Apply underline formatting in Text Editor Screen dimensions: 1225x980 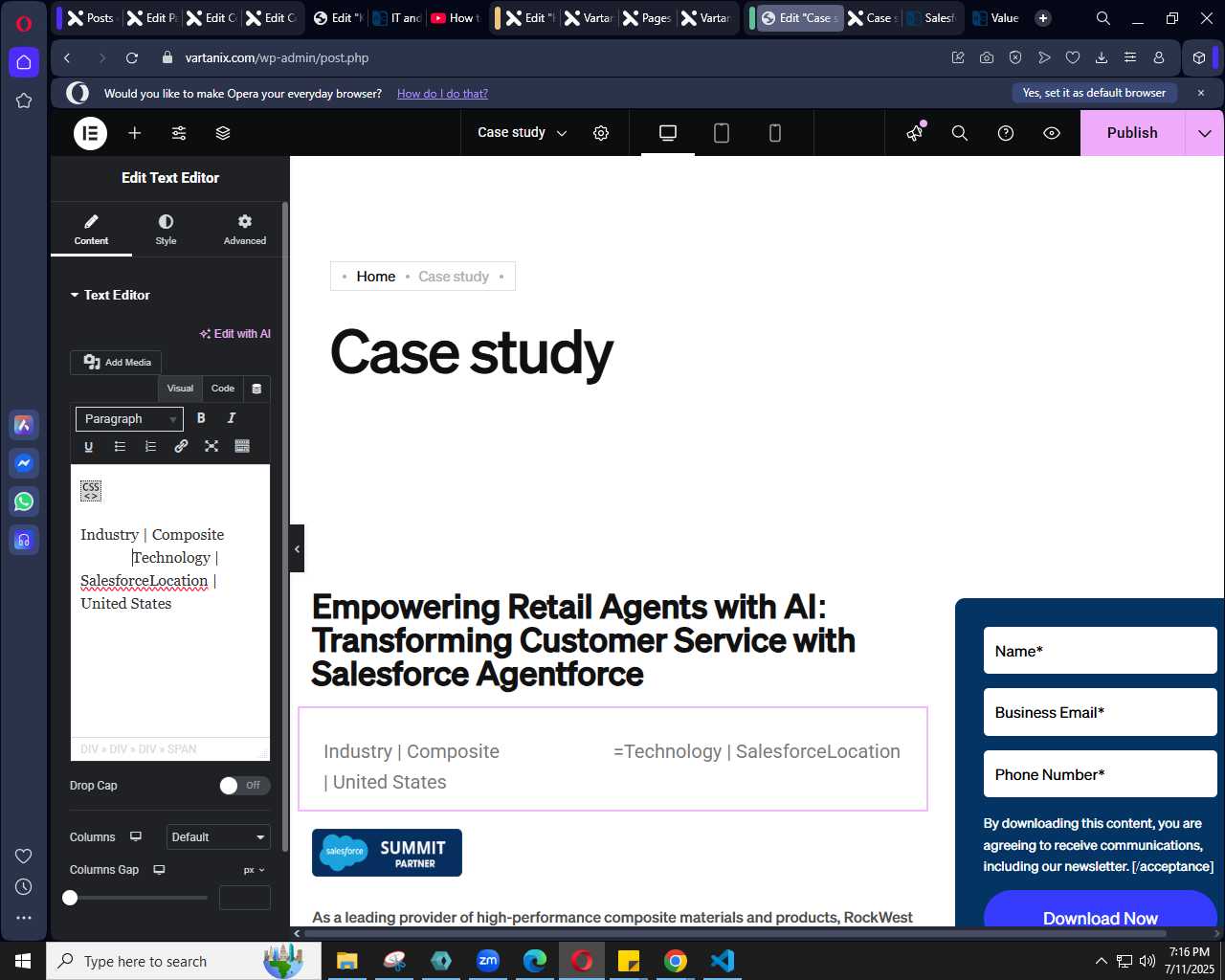(x=89, y=446)
